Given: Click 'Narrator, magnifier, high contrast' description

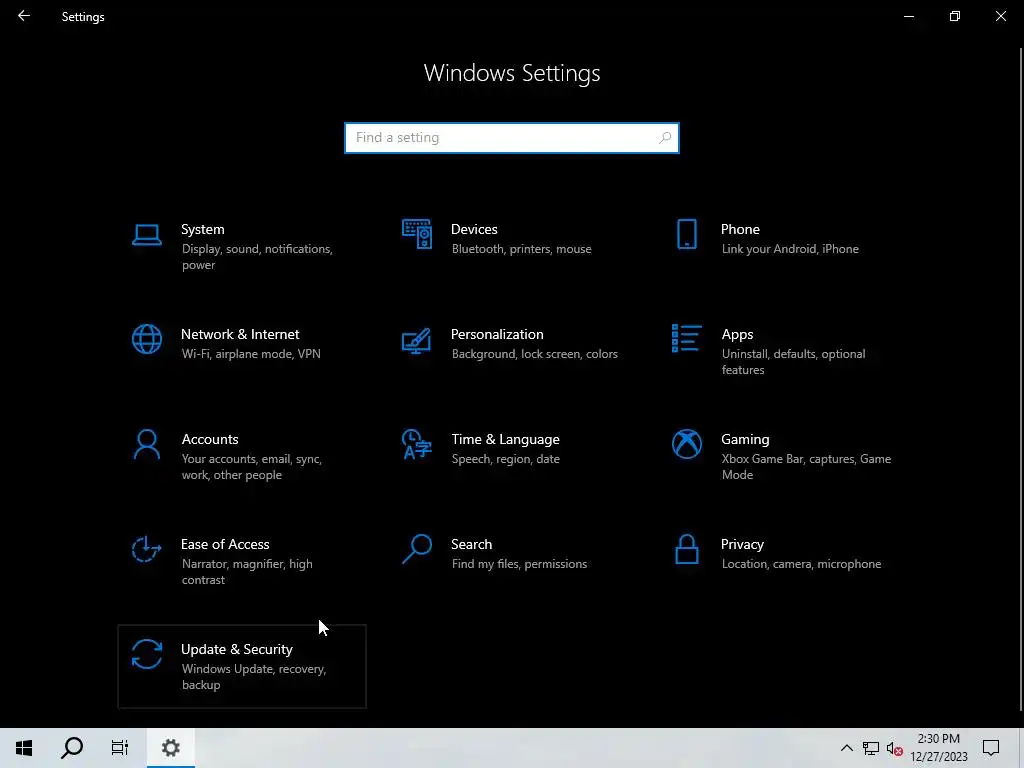Looking at the screenshot, I should 247,572.
